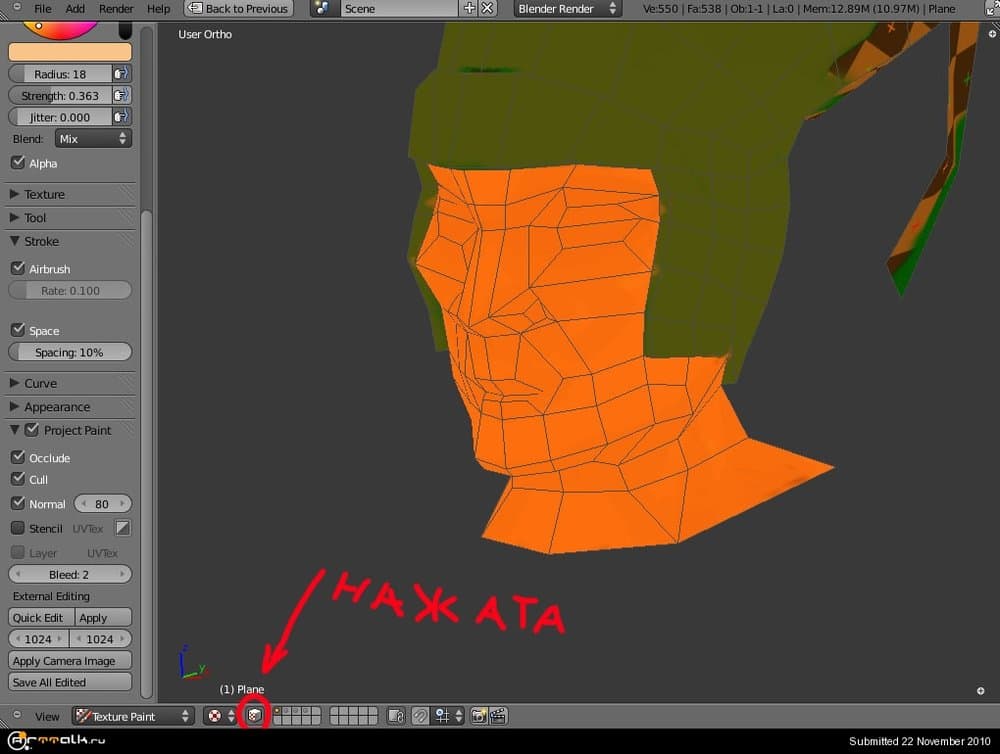This screenshot has height=754, width=1000.
Task: Click the viewport shading sphere icon
Action: pos(215,716)
